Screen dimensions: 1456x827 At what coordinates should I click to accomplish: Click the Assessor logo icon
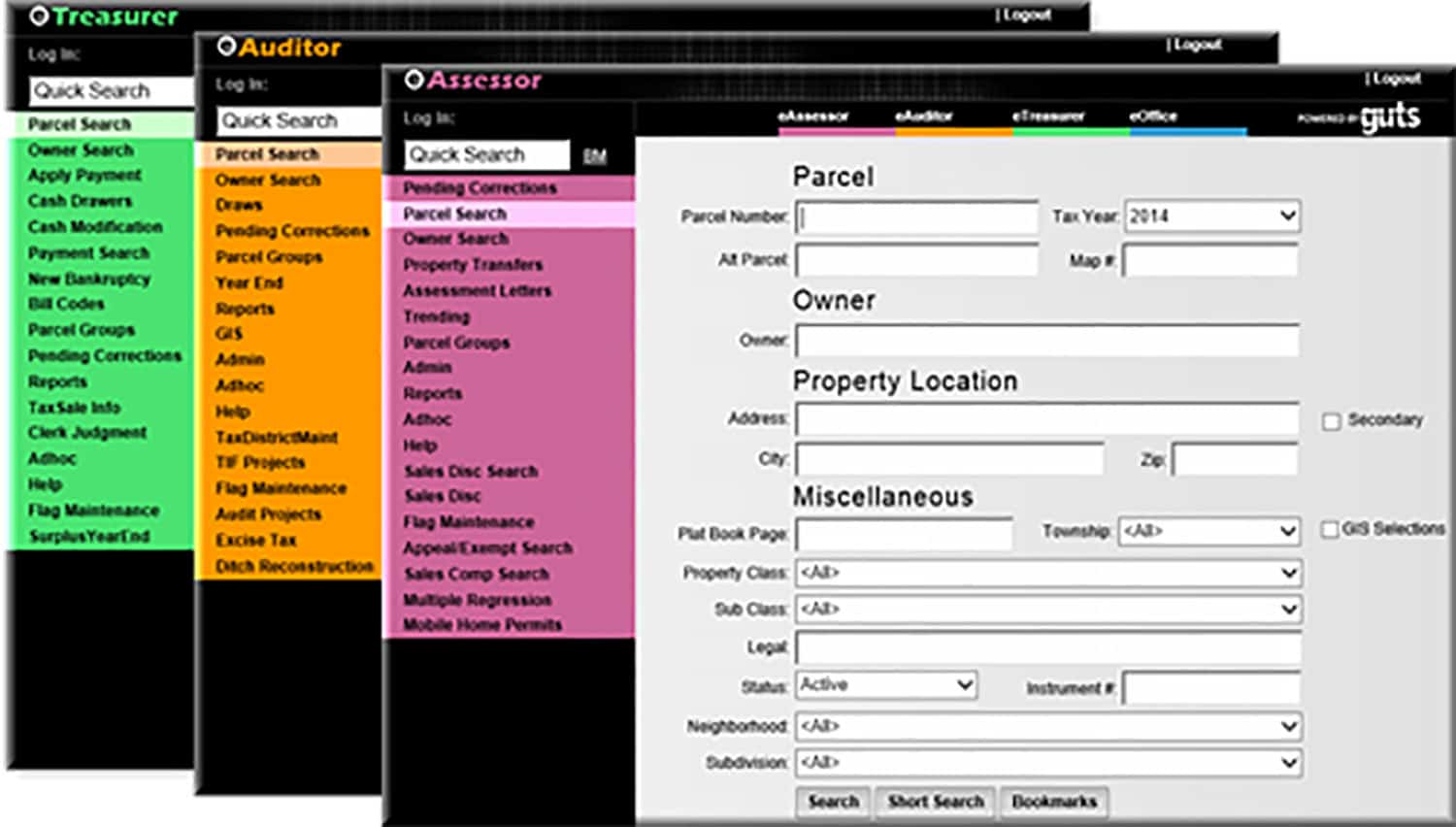(x=414, y=80)
